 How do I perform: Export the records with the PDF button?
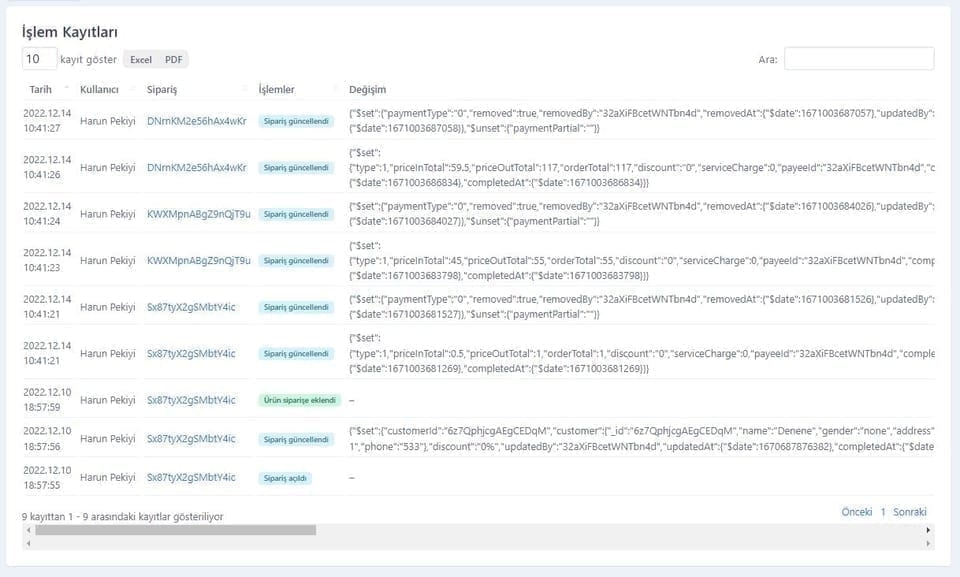[173, 59]
